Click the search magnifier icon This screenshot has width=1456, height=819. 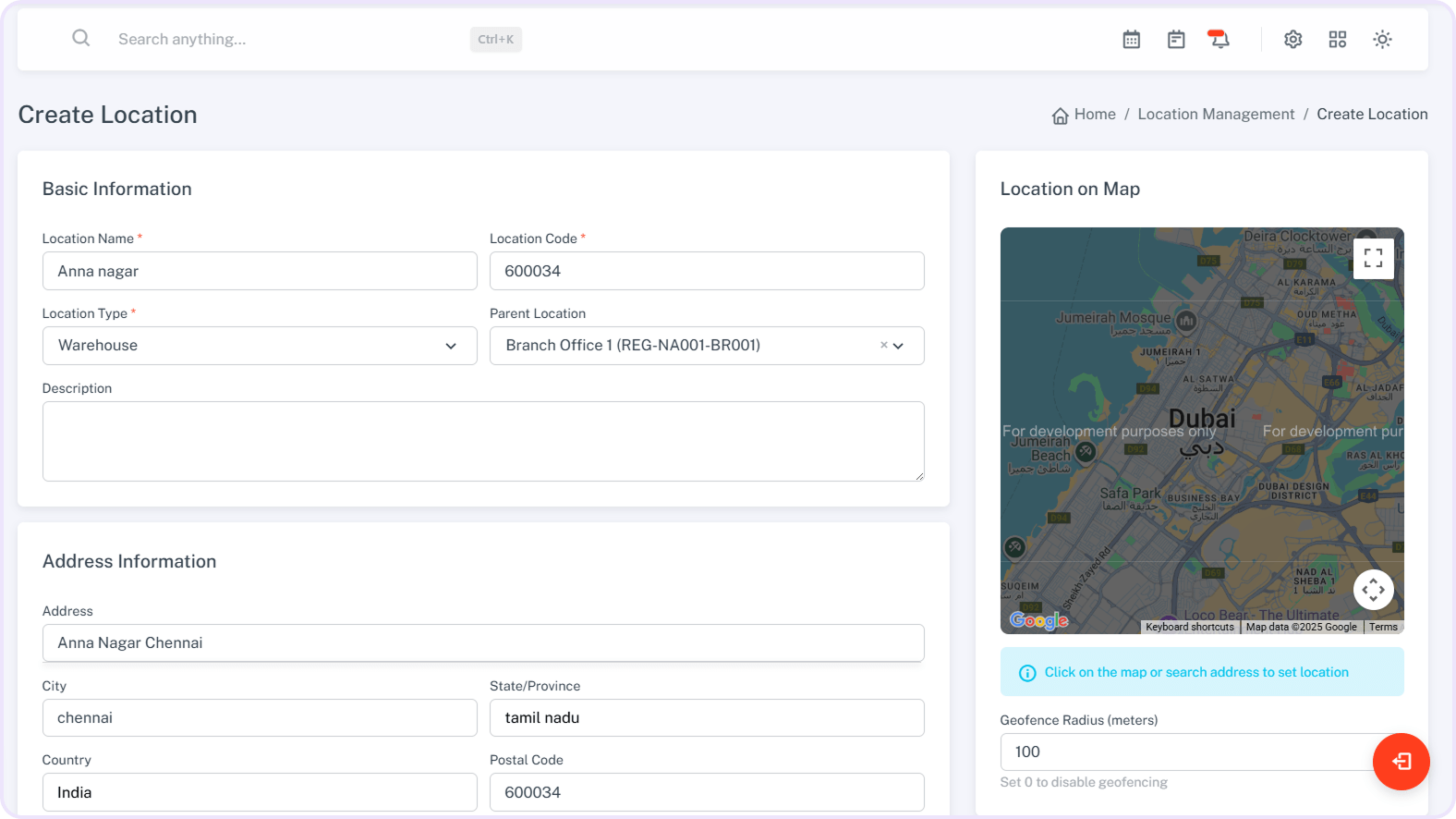coord(81,38)
